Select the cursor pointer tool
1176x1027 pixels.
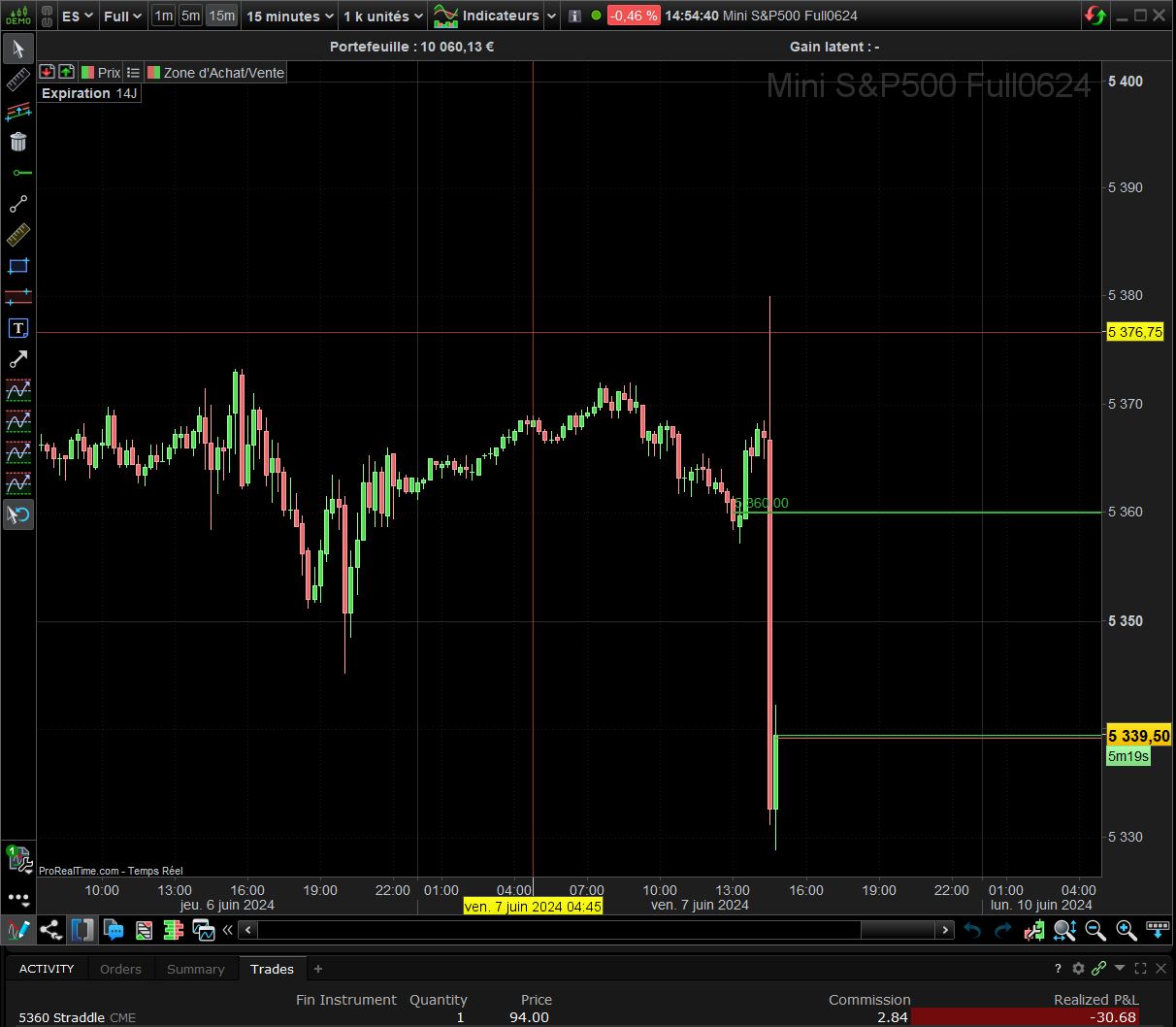coord(18,50)
